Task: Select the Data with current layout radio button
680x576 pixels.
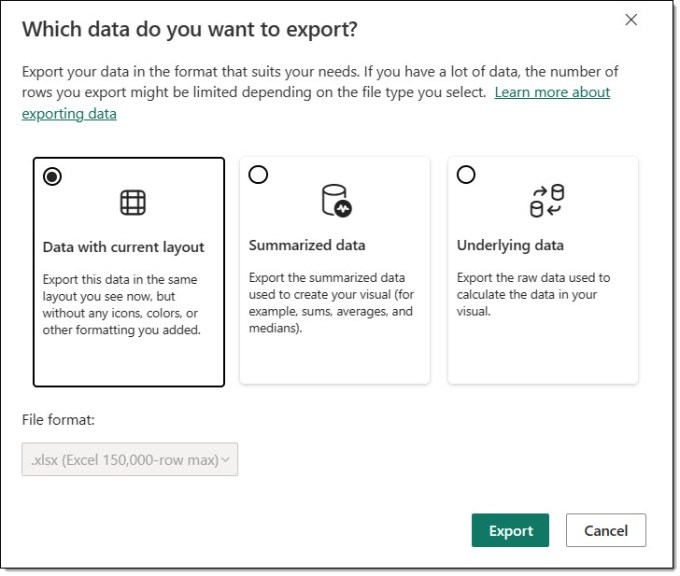Action: 52,177
